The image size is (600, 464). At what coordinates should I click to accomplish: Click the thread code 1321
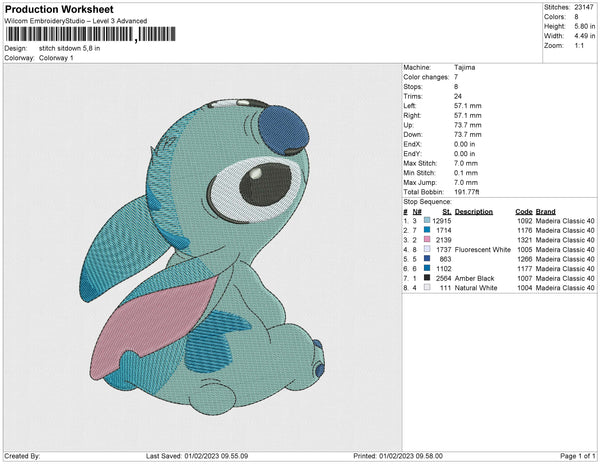[525, 240]
